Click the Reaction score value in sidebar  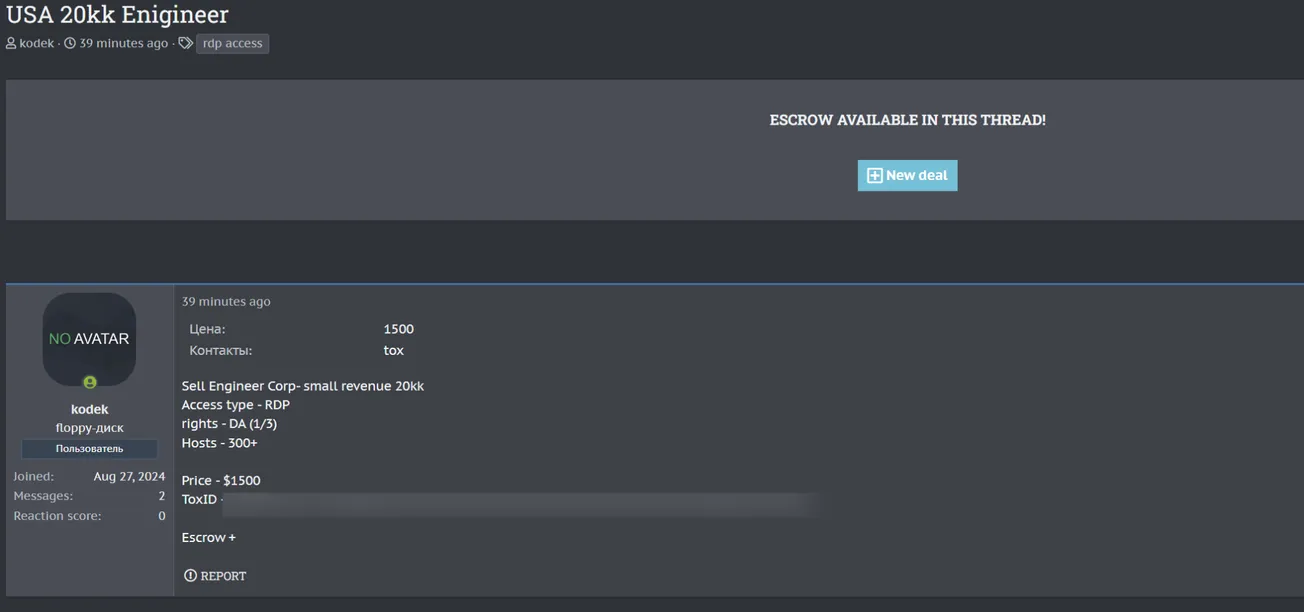click(161, 516)
